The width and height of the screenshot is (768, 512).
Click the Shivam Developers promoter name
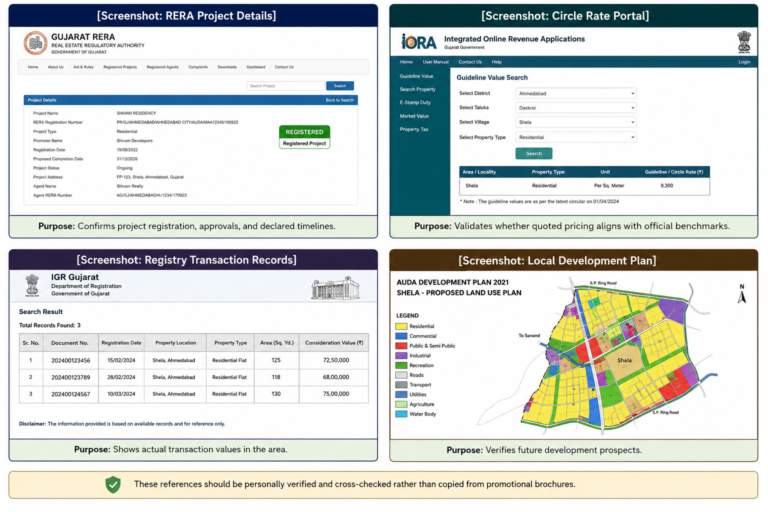(135, 141)
